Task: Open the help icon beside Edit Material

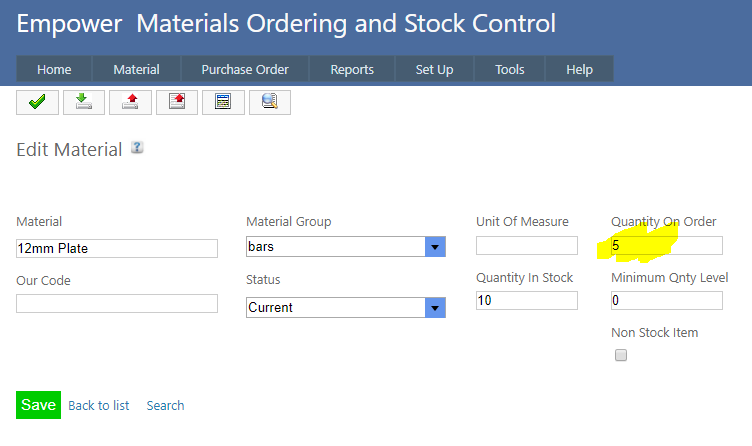Action: click(x=137, y=148)
